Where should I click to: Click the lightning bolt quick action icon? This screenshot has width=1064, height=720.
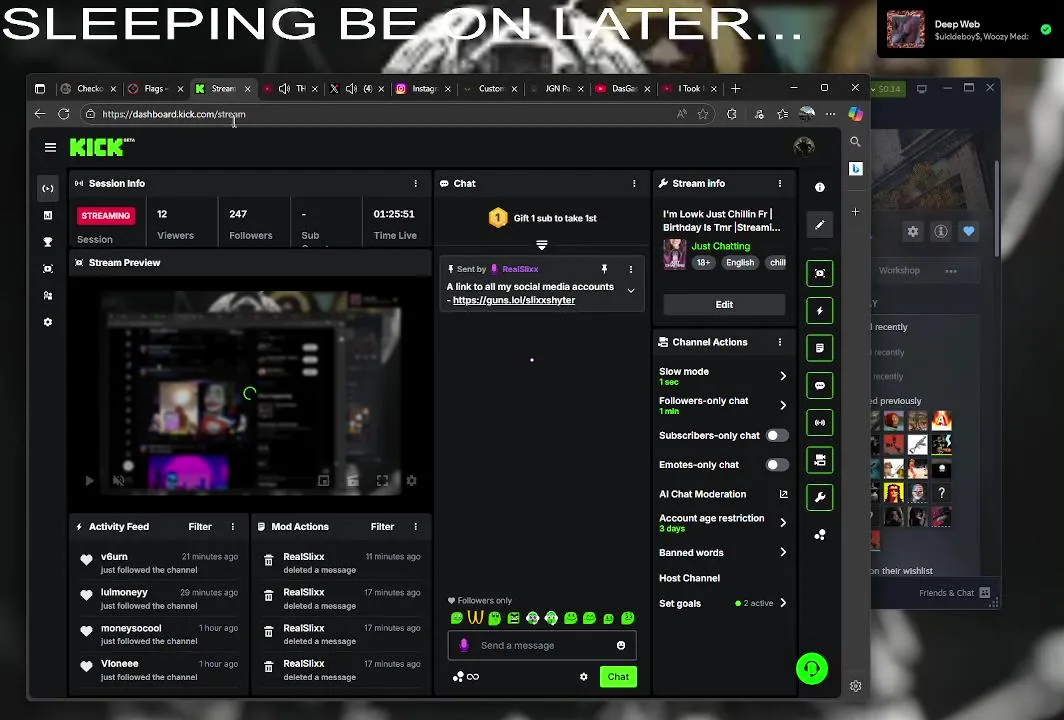pos(820,311)
